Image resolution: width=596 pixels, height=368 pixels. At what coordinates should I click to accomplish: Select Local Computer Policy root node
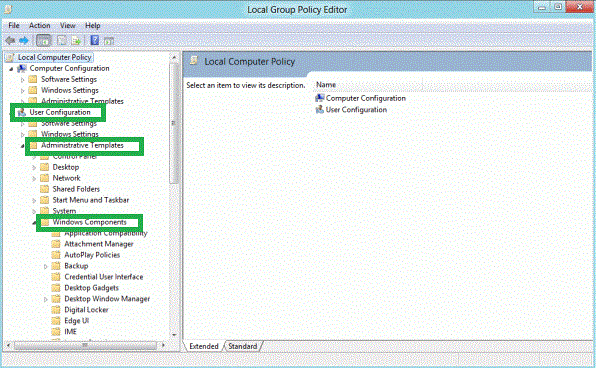(55, 57)
